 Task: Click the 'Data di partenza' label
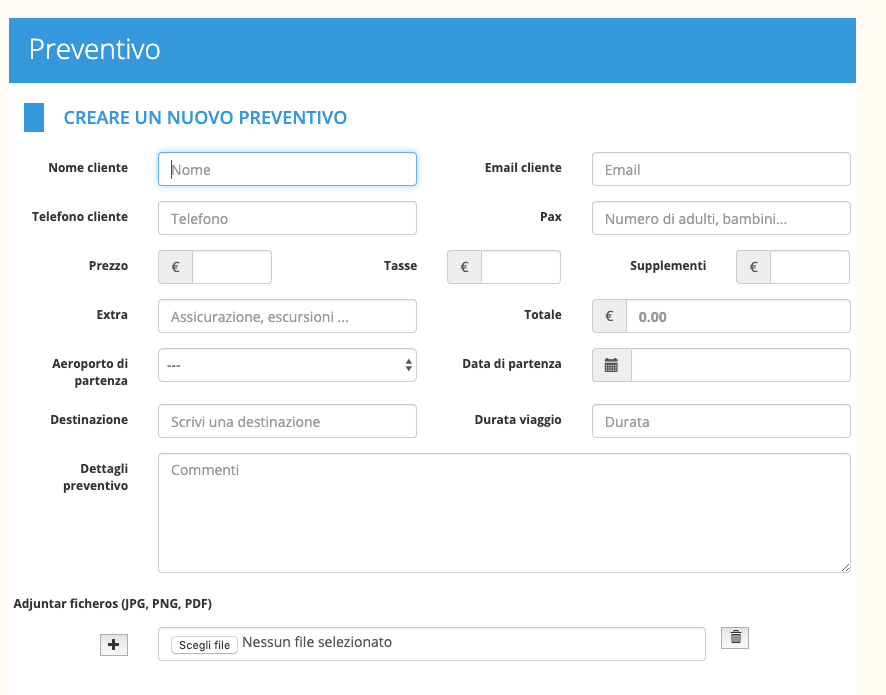click(x=512, y=364)
